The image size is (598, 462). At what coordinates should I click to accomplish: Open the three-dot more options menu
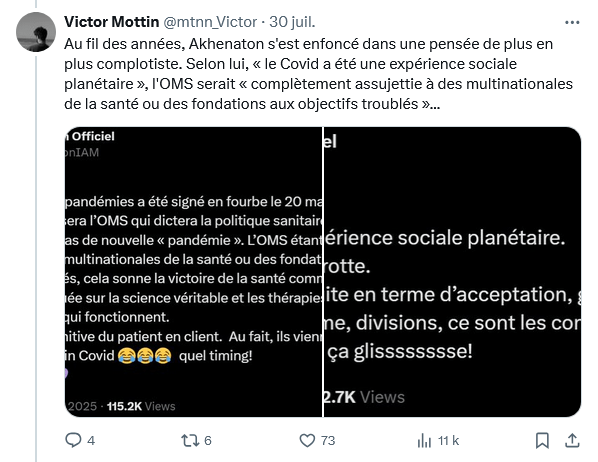click(572, 23)
